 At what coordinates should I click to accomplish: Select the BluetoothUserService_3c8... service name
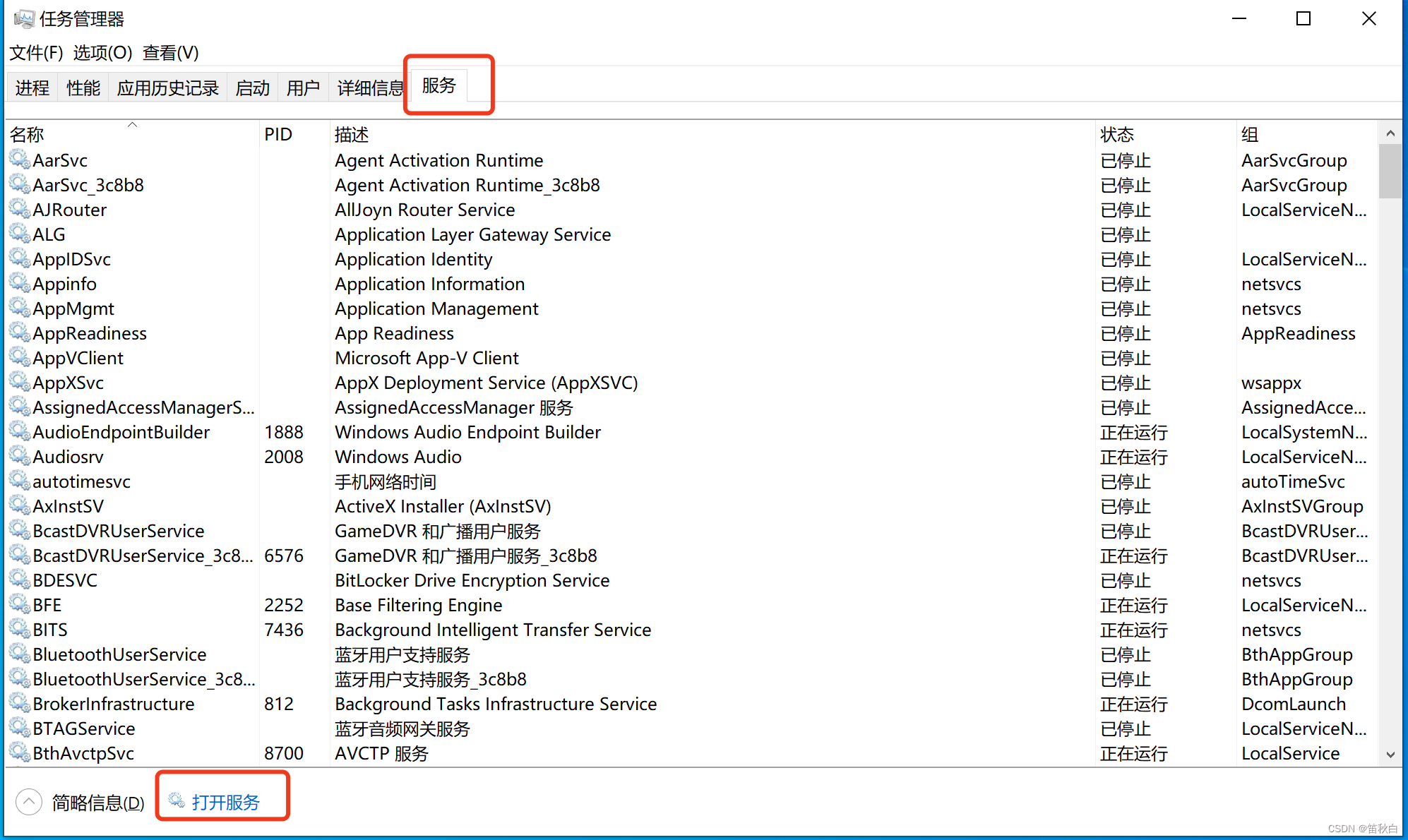(143, 679)
